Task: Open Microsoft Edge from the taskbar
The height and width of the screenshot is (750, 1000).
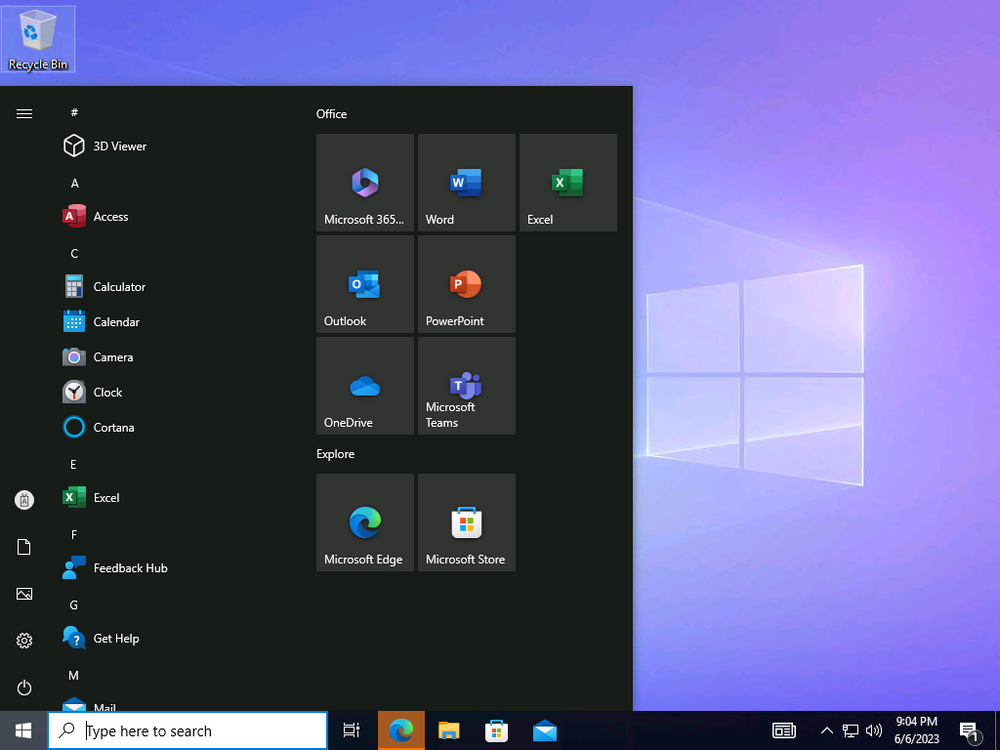Action: coord(401,731)
